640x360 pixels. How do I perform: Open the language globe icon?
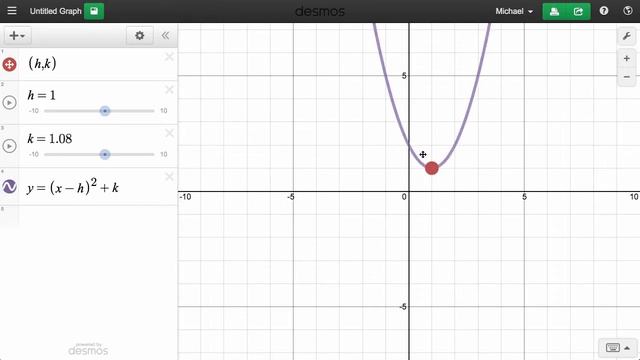click(x=628, y=11)
